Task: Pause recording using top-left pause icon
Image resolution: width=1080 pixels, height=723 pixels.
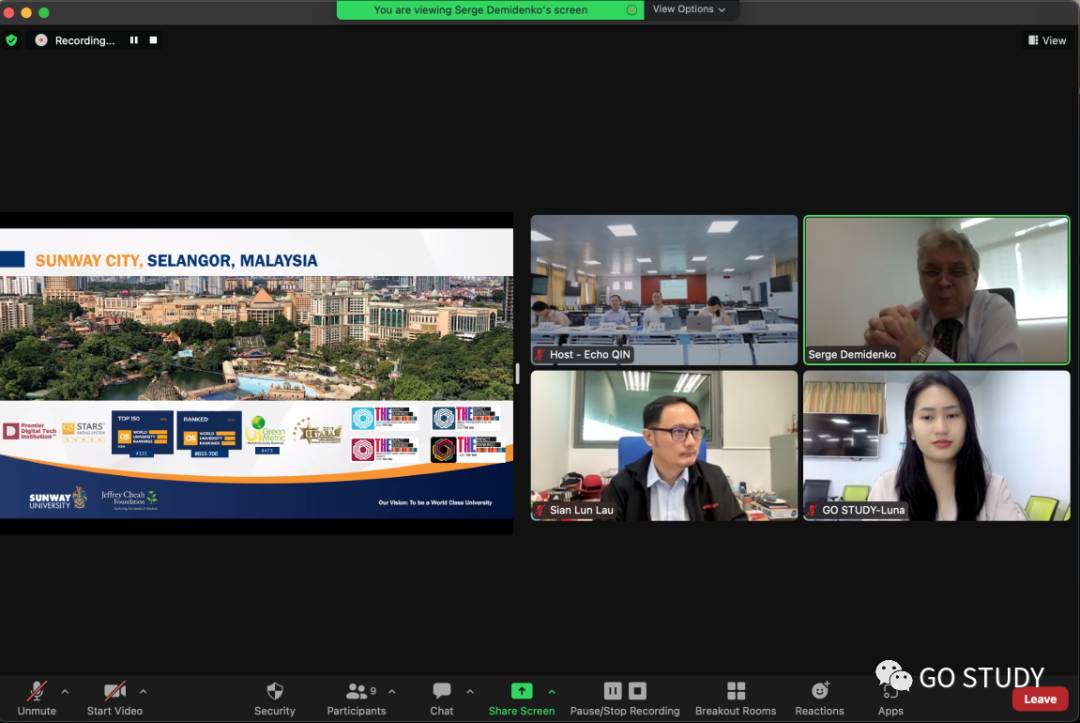Action: coord(134,40)
